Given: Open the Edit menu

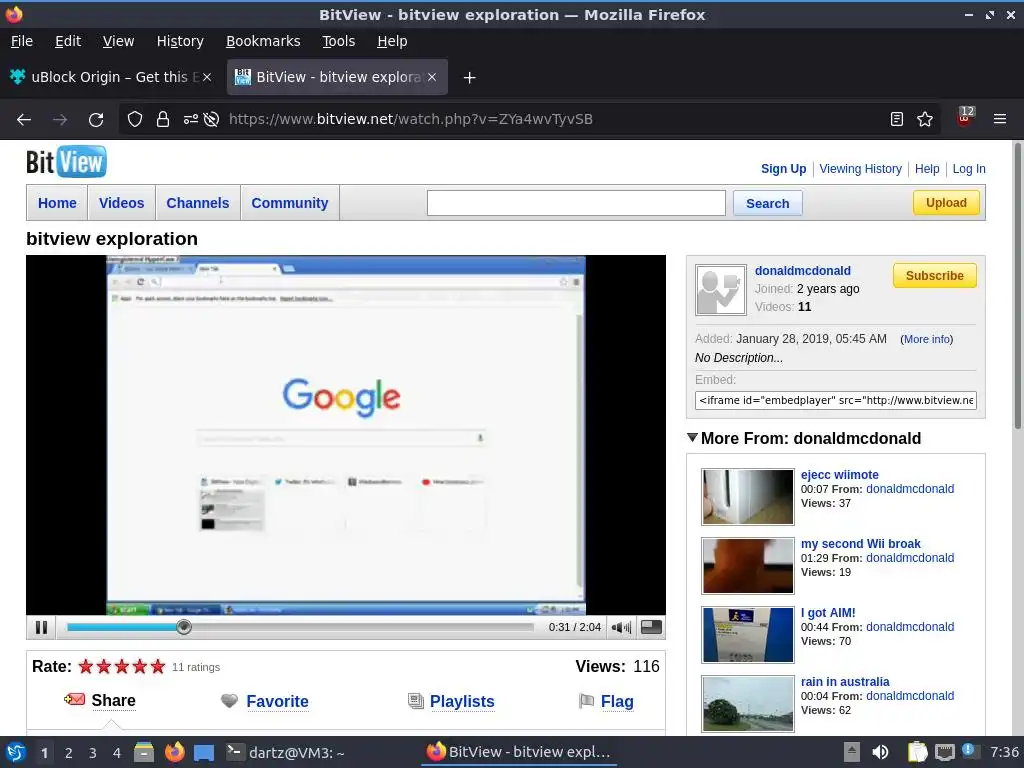Looking at the screenshot, I should [68, 41].
